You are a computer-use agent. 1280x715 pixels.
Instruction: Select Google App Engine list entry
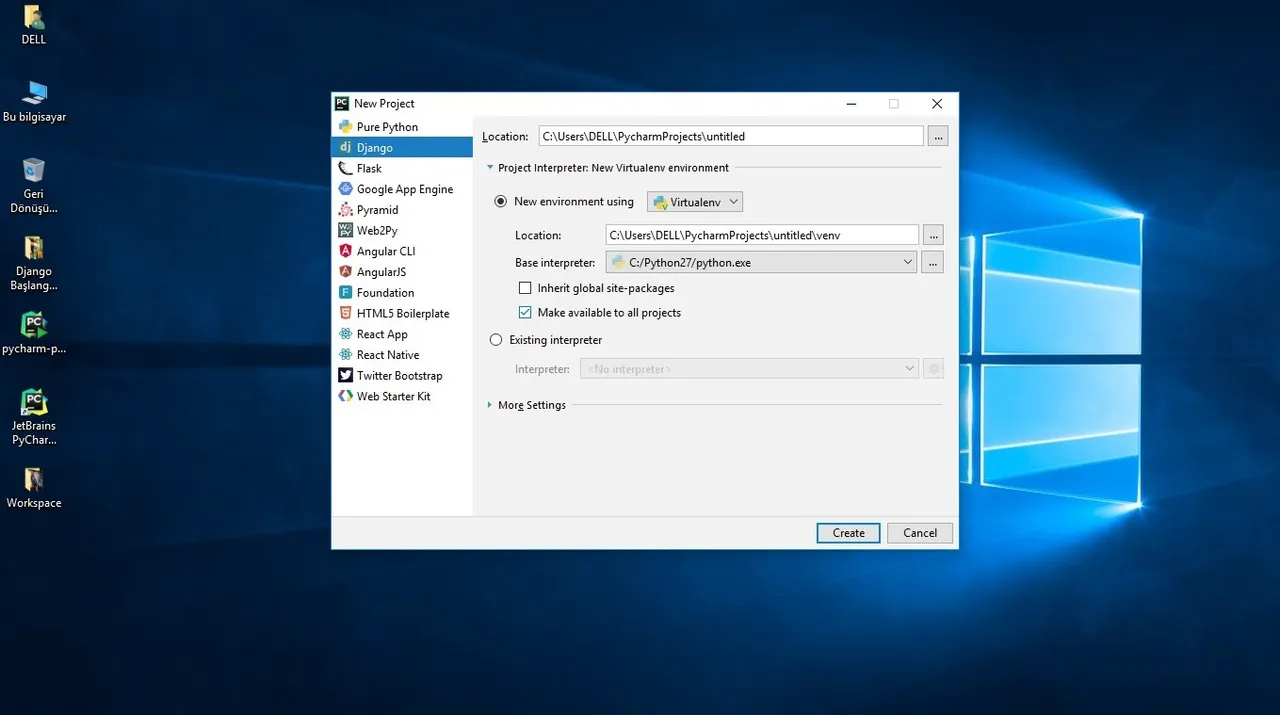click(402, 189)
